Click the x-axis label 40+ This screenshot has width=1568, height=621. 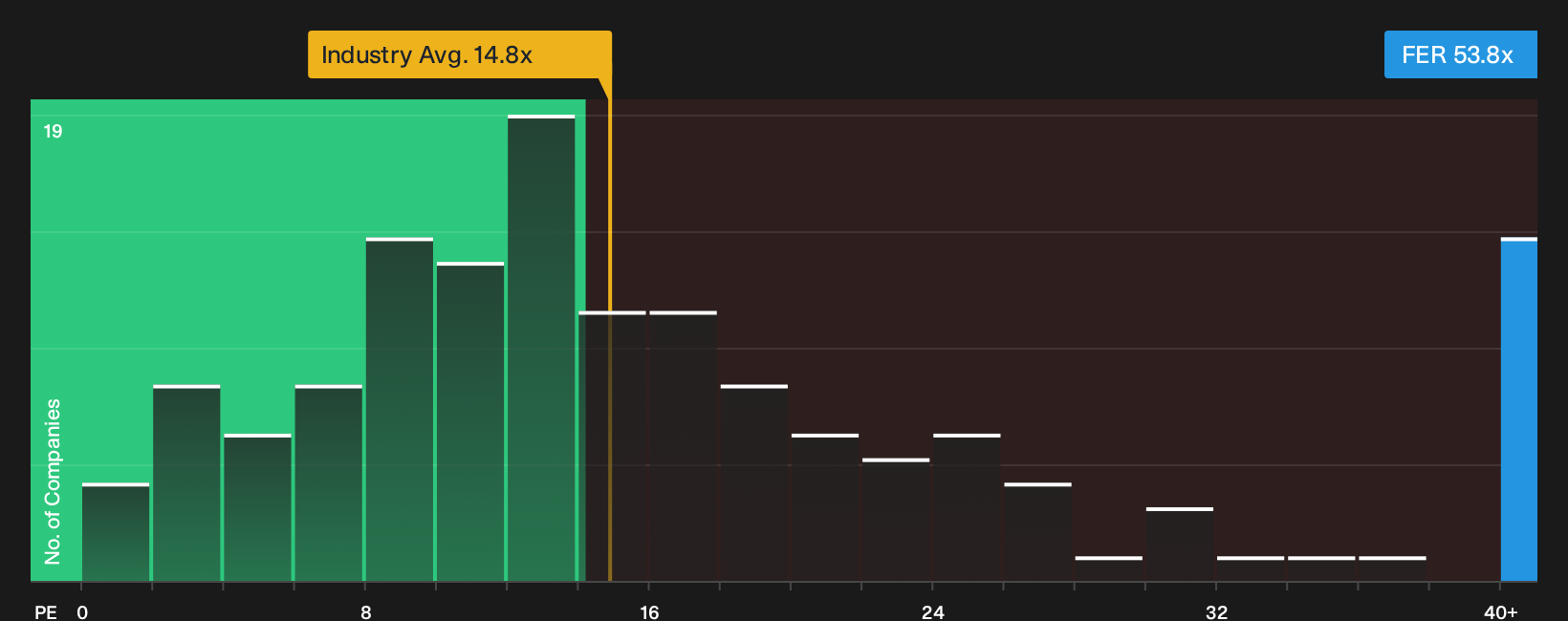(1500, 612)
